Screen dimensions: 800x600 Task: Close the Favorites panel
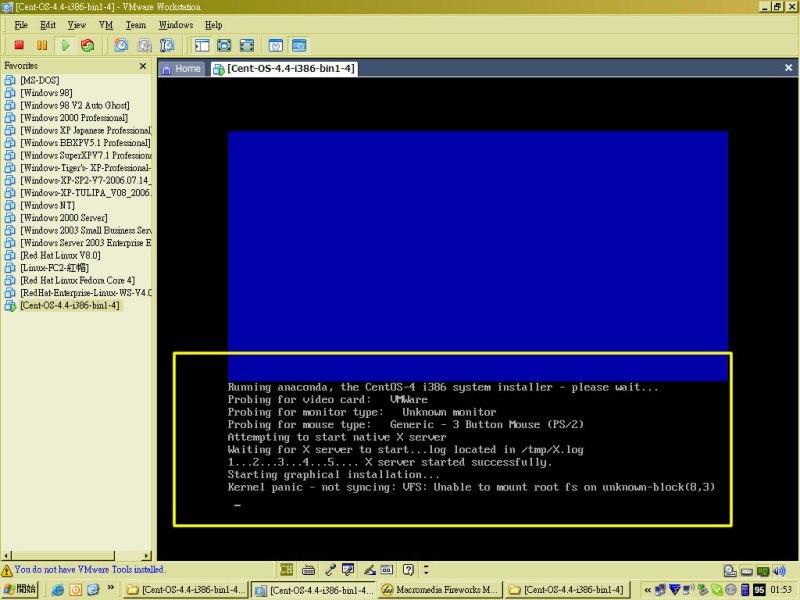coord(143,66)
